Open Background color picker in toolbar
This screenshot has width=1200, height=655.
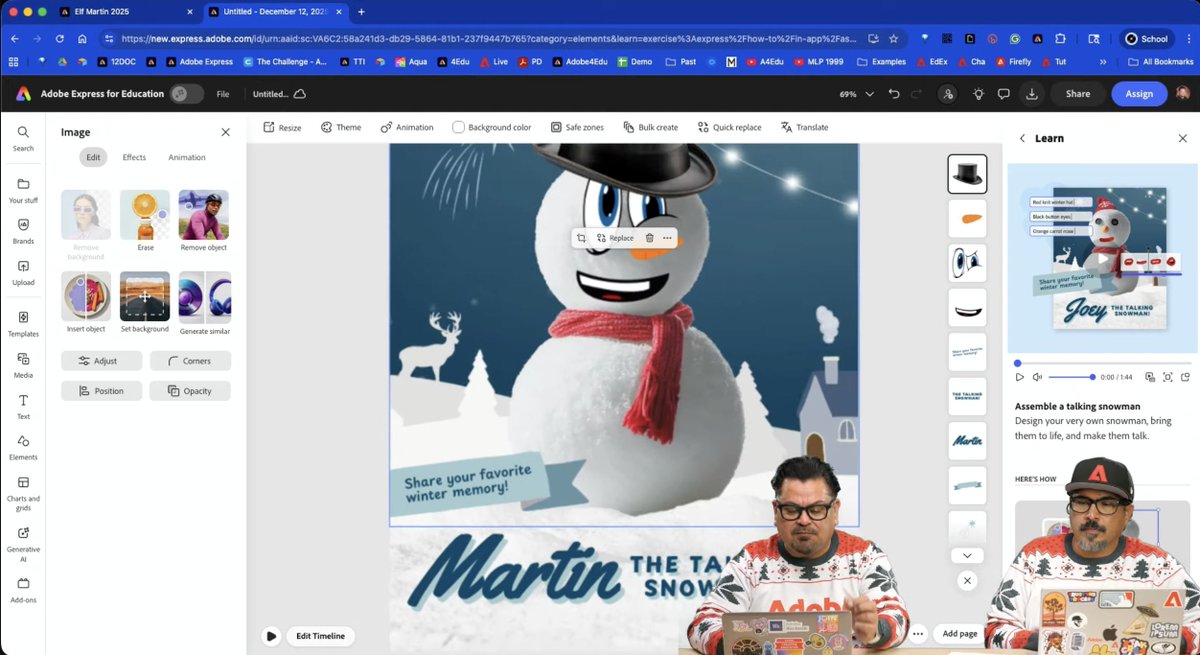(492, 127)
